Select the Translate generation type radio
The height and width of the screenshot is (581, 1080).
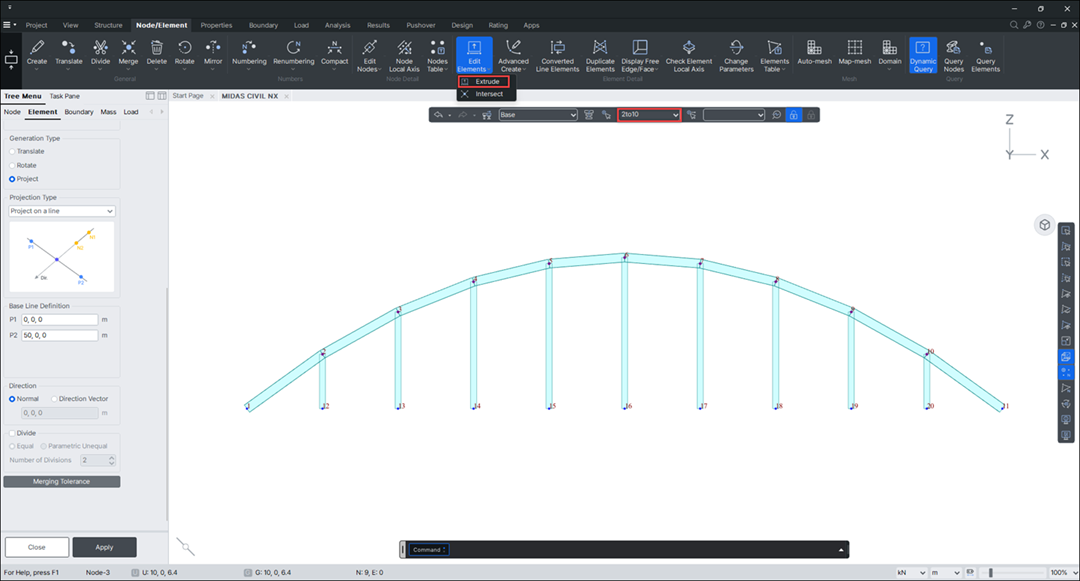pos(12,151)
